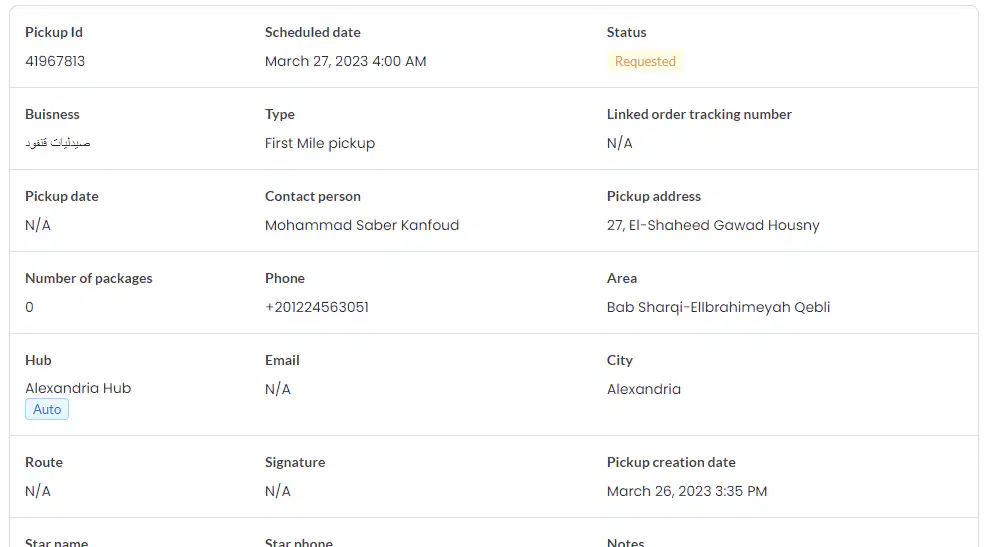The height and width of the screenshot is (547, 993).
Task: Click the Star name label
Action: pyautogui.click(x=56, y=543)
